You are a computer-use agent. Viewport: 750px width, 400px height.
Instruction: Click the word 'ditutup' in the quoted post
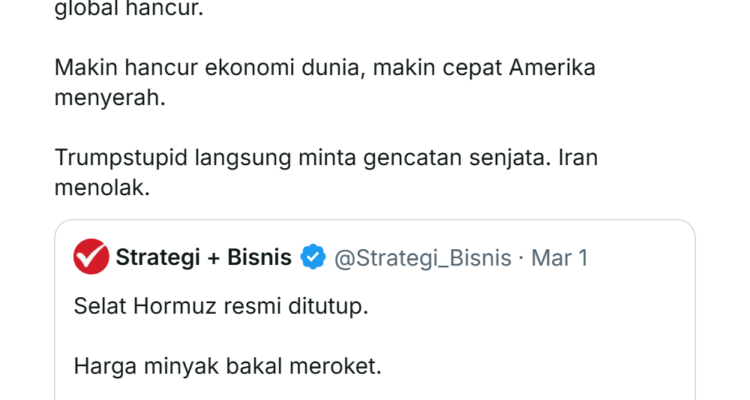(331, 306)
